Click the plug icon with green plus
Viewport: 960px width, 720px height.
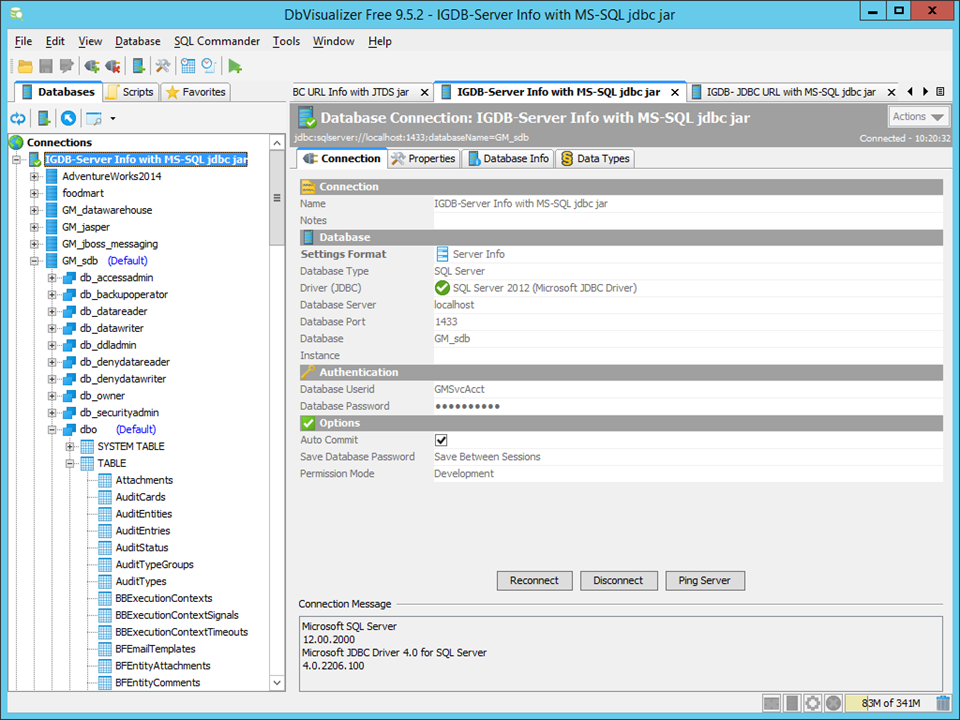(92, 66)
